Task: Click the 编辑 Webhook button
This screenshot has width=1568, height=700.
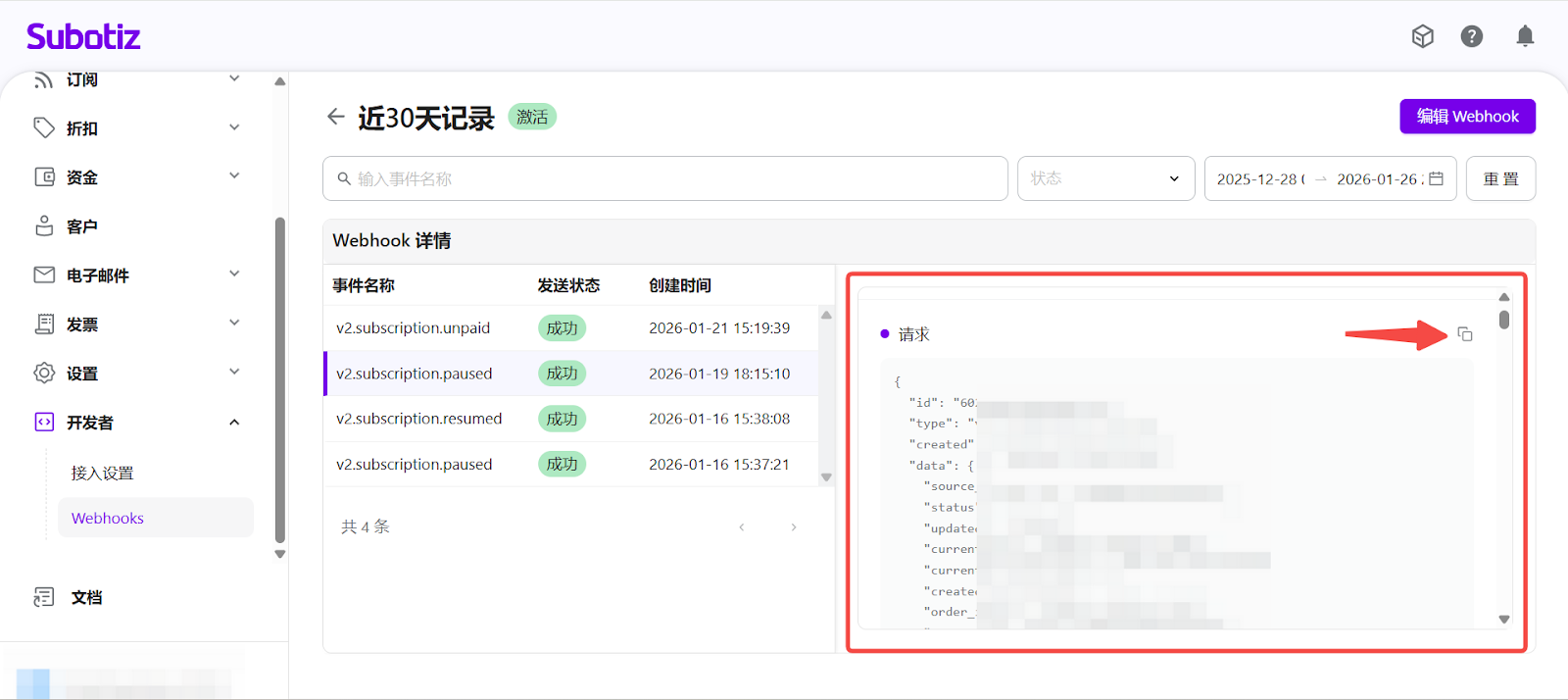Action: [1467, 117]
